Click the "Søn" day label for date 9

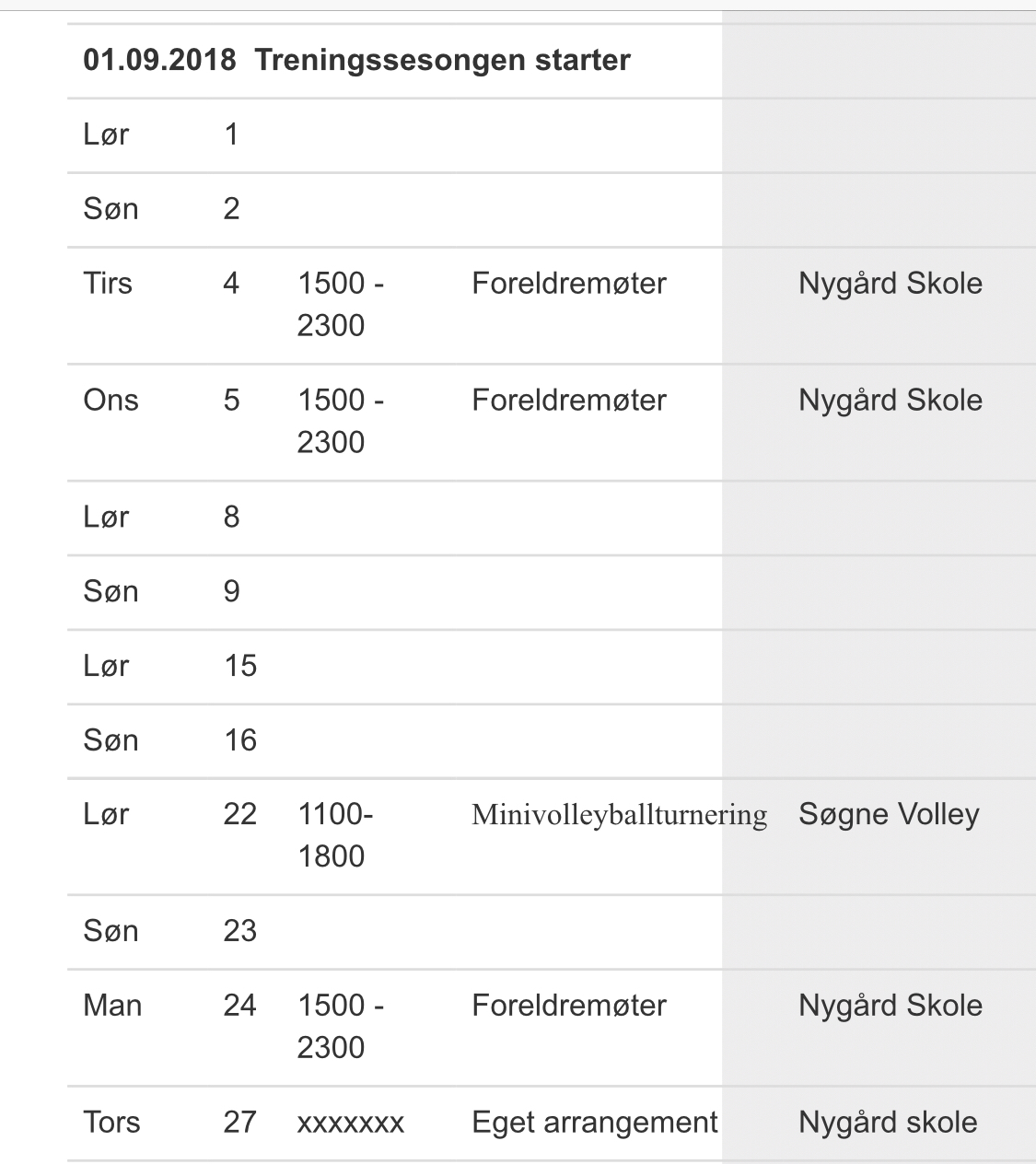click(111, 591)
